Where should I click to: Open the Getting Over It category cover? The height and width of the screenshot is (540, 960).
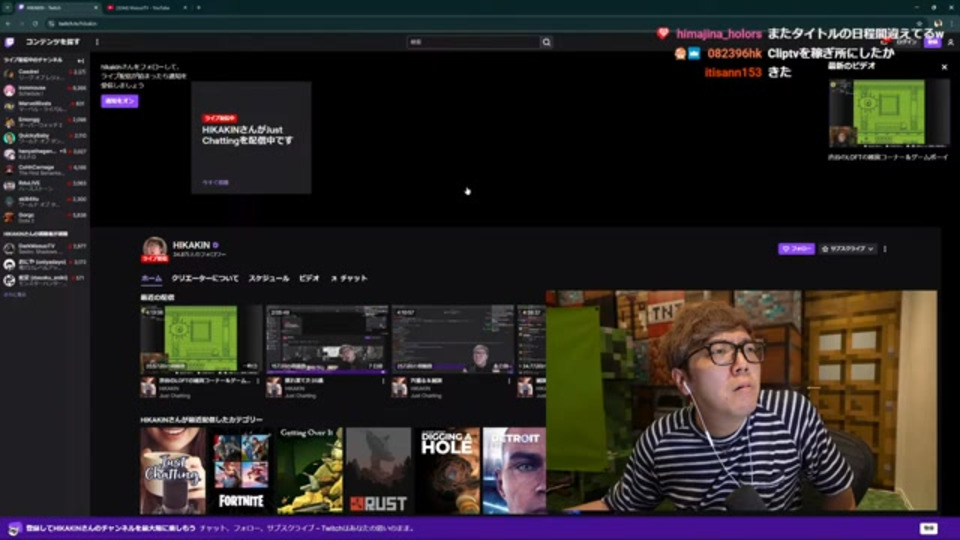click(310, 471)
